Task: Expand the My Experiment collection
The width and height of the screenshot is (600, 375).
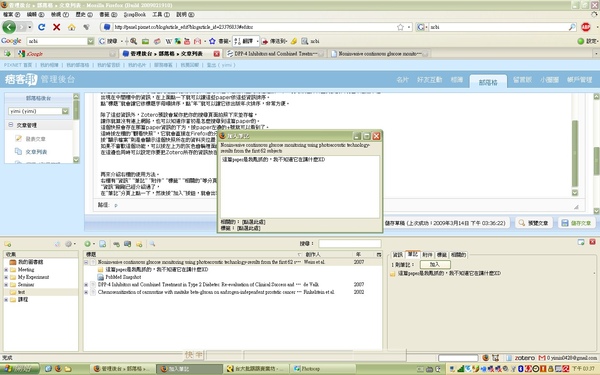Action: (6, 277)
